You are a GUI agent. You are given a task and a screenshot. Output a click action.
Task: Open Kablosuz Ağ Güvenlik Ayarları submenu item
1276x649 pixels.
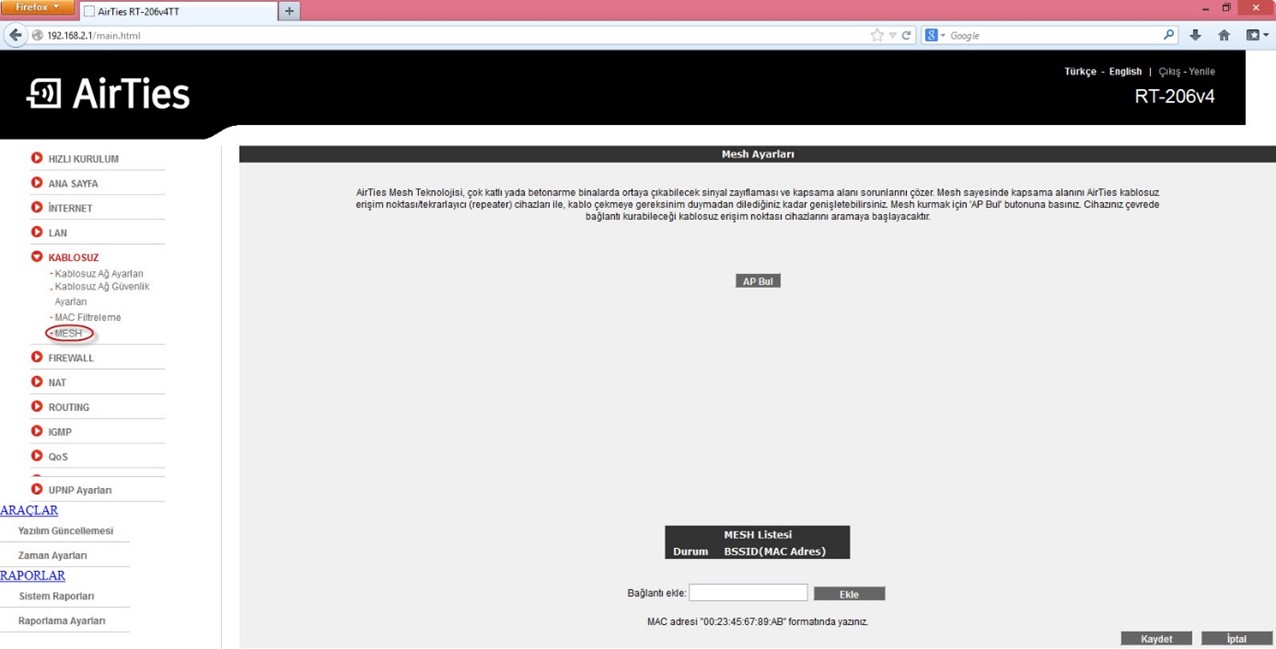[102, 294]
